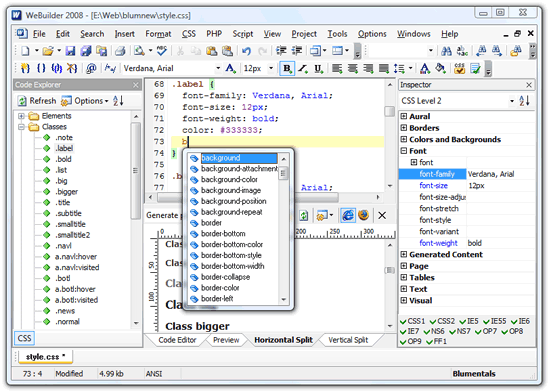Close the Code Explorer panel
Screen dimensions: 549x392
136,85
